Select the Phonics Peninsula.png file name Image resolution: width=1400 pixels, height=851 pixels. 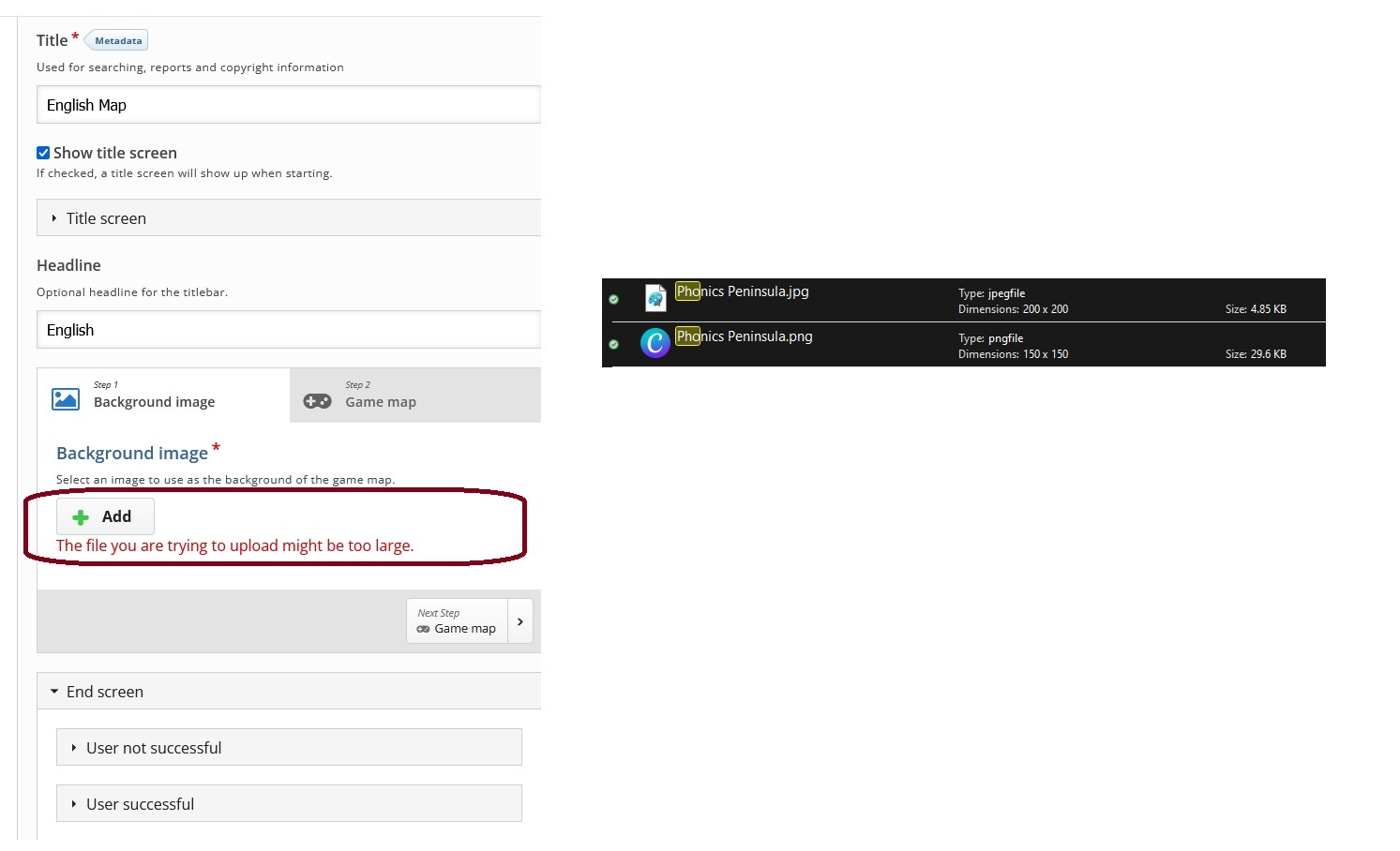coord(744,336)
